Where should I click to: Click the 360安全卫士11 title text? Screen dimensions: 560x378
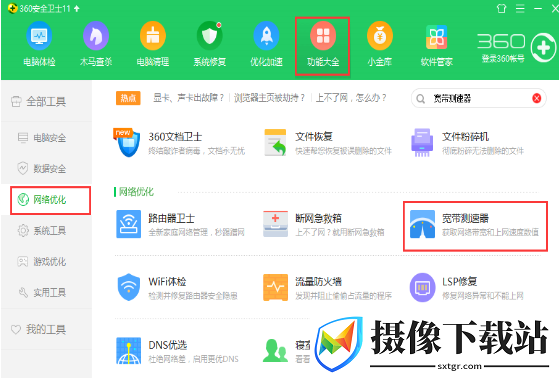pos(45,8)
